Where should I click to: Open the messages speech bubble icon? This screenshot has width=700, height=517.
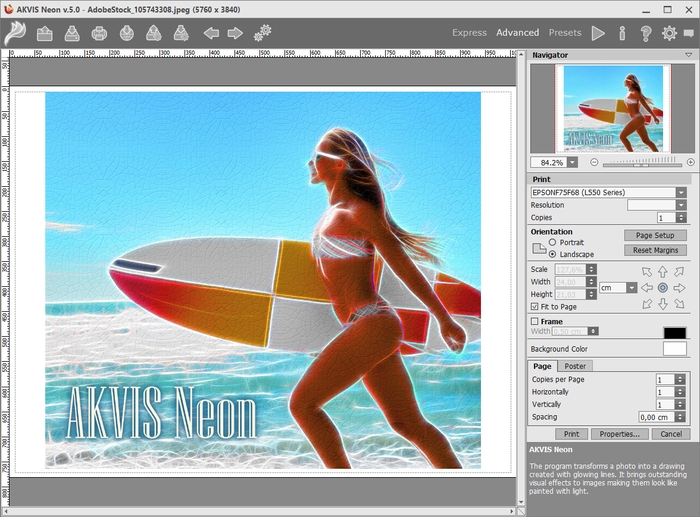[x=689, y=34]
